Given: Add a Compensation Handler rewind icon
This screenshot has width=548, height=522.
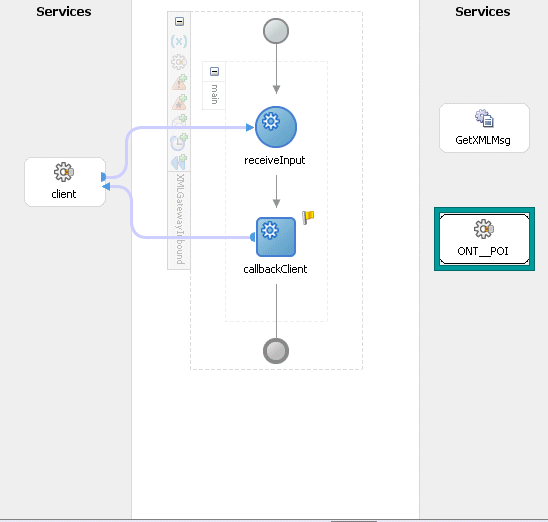Looking at the screenshot, I should [179, 162].
